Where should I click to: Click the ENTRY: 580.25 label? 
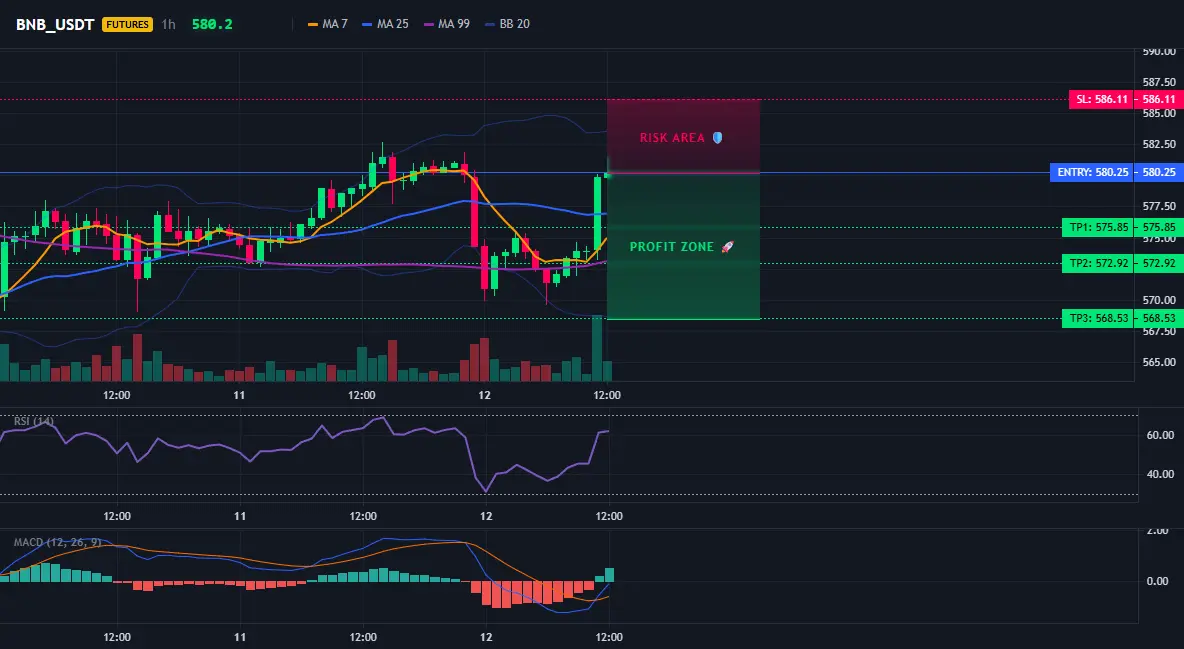click(x=1093, y=172)
